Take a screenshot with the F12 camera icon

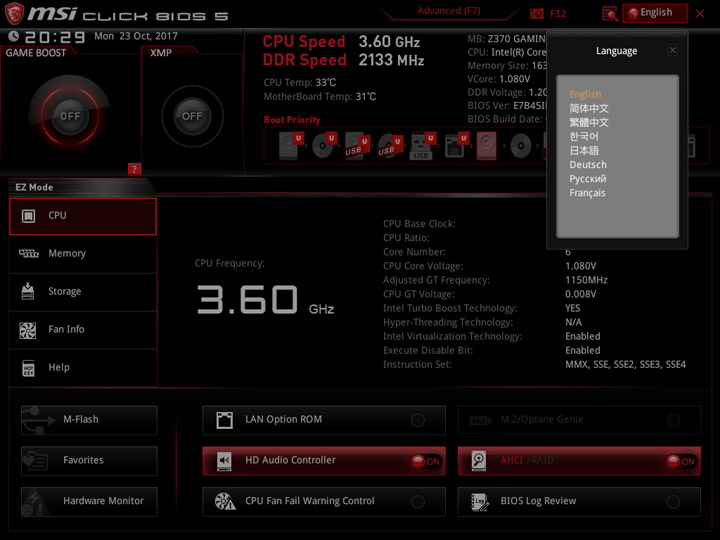point(536,13)
